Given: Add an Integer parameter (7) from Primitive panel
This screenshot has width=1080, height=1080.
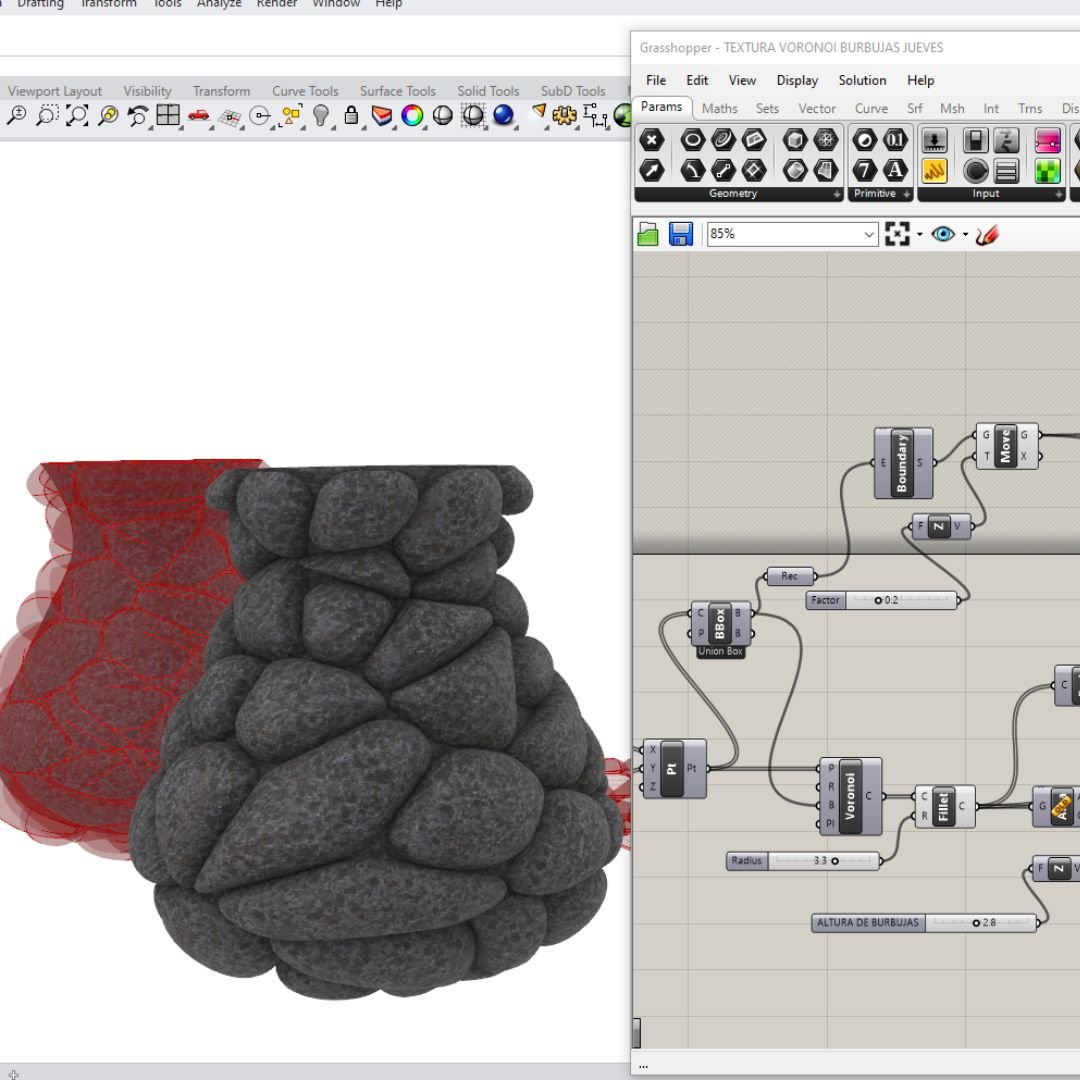Looking at the screenshot, I should (x=865, y=170).
